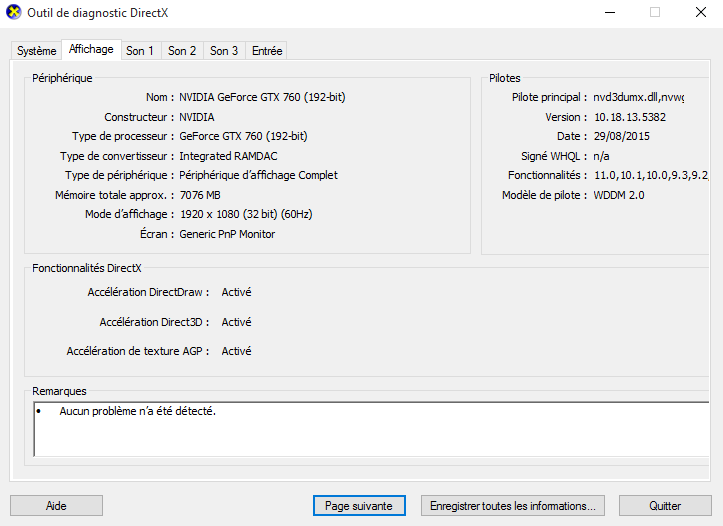
Task: Switch to the Système tab
Action: (36, 51)
